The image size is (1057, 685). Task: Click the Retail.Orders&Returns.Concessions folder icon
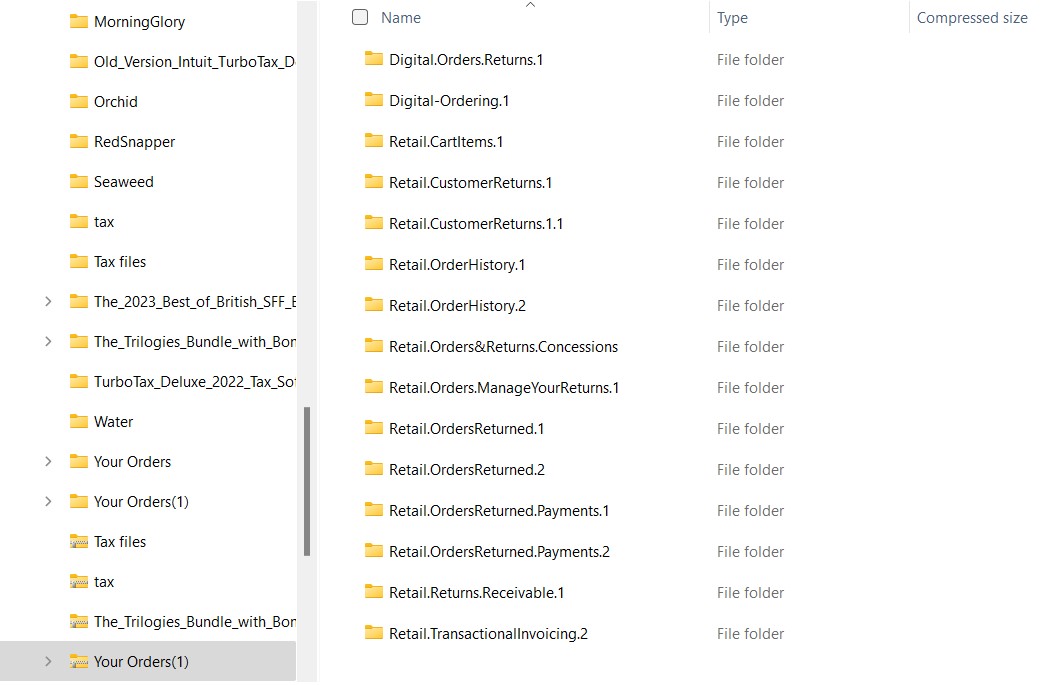[372, 346]
